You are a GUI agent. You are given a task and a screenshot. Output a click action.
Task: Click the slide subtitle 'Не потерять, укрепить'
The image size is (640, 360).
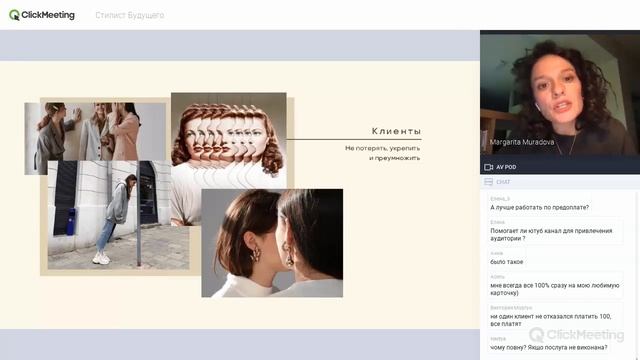point(382,148)
